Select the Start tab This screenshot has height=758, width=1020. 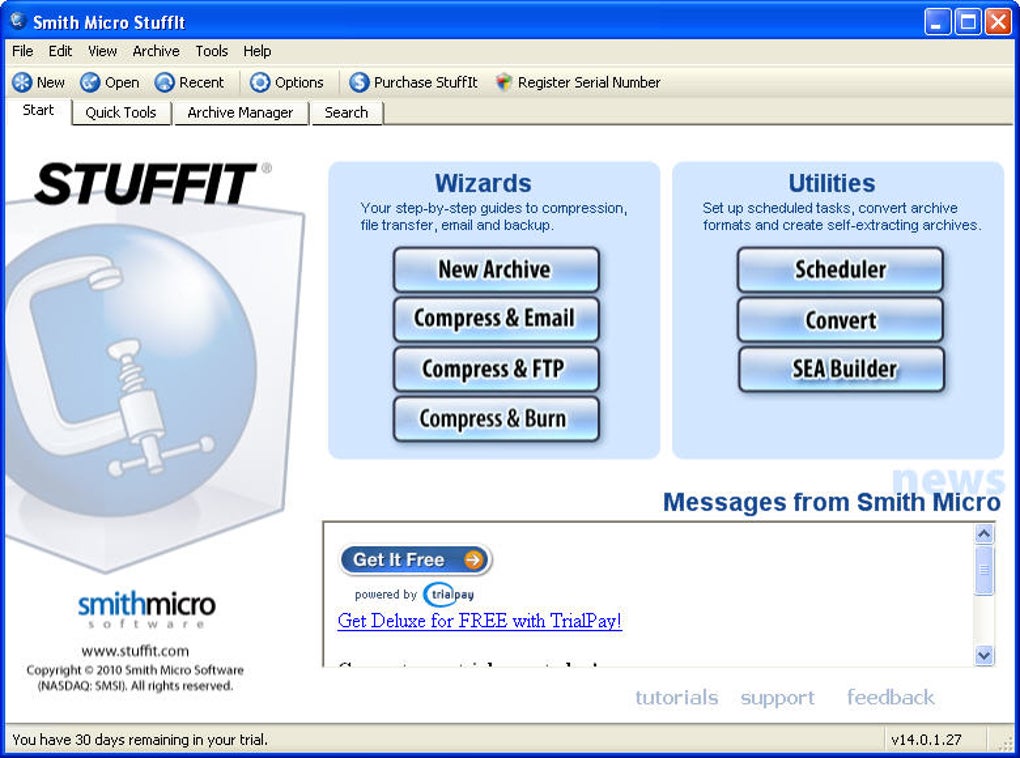(x=38, y=111)
